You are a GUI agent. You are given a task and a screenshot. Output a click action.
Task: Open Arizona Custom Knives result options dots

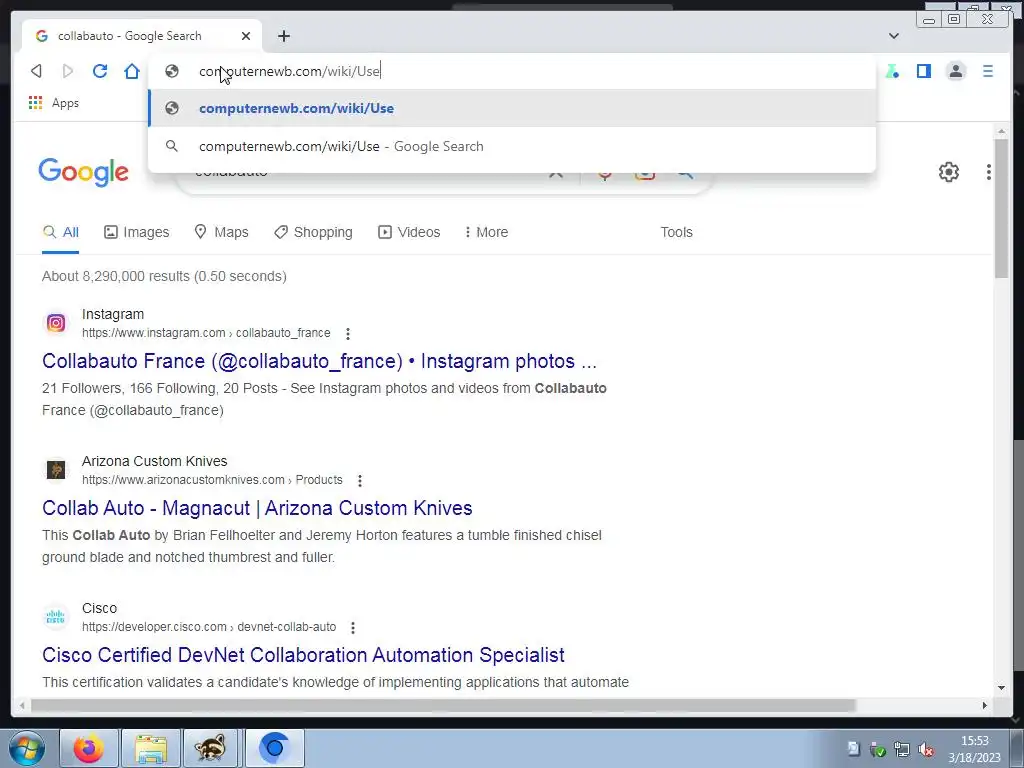360,481
